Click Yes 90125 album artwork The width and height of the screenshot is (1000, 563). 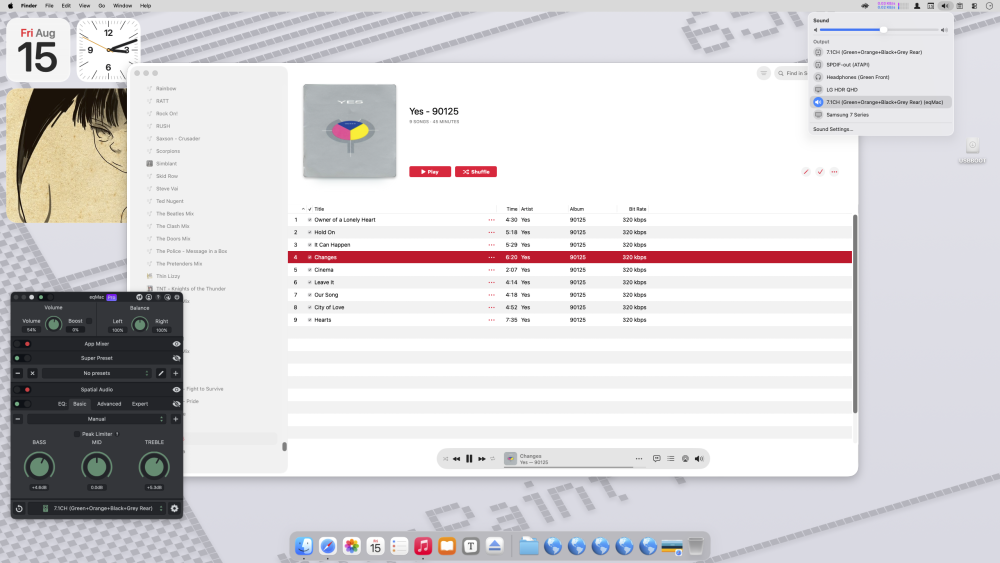point(349,131)
